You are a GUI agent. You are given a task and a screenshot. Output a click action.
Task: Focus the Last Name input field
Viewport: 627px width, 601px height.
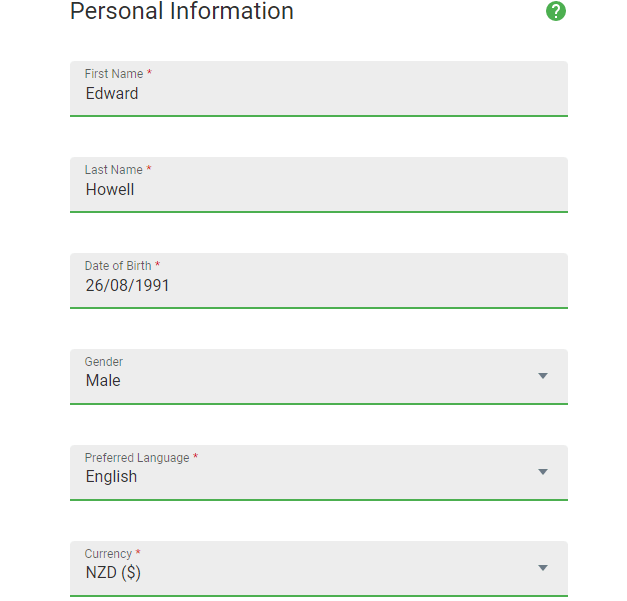click(319, 185)
